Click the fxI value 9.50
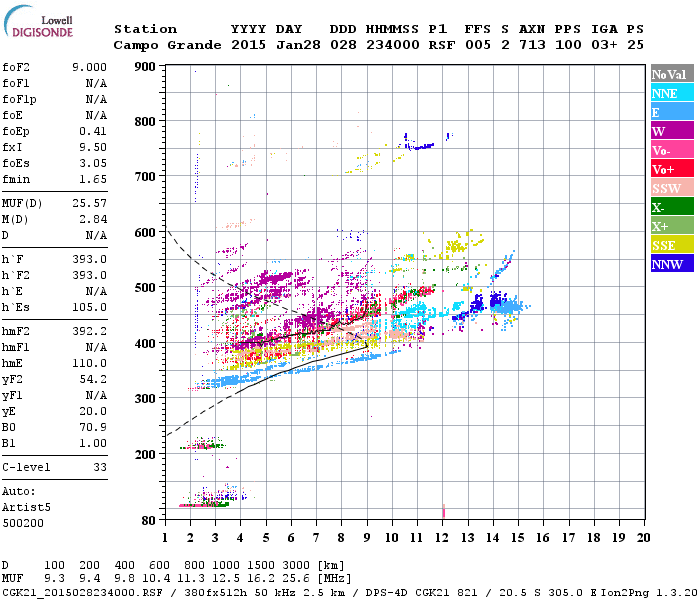Image resolution: width=700 pixels, height=600 pixels. coord(93,147)
